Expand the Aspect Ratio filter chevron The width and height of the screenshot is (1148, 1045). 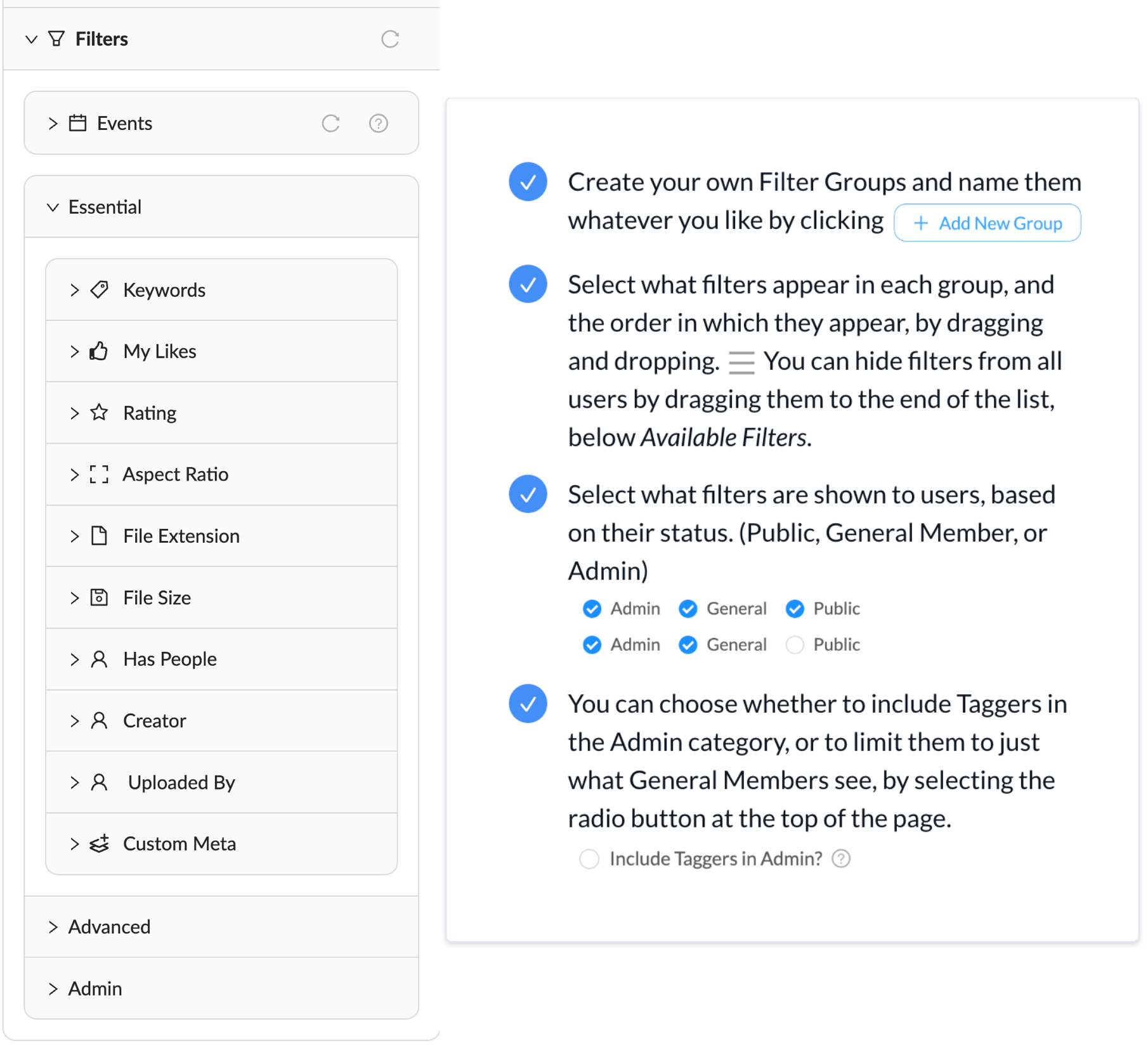[x=75, y=474]
